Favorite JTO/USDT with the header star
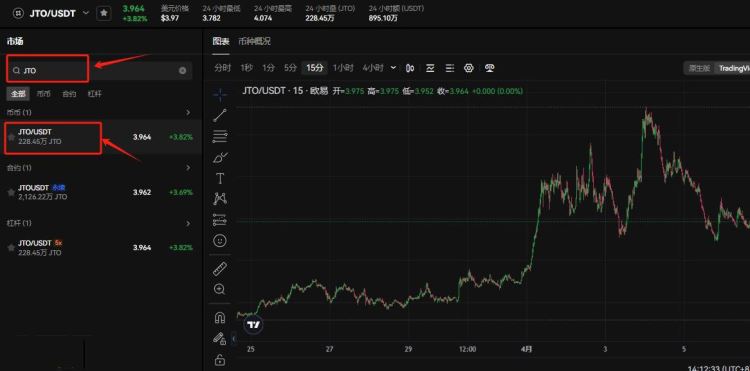This screenshot has height=371, width=750. (x=104, y=13)
